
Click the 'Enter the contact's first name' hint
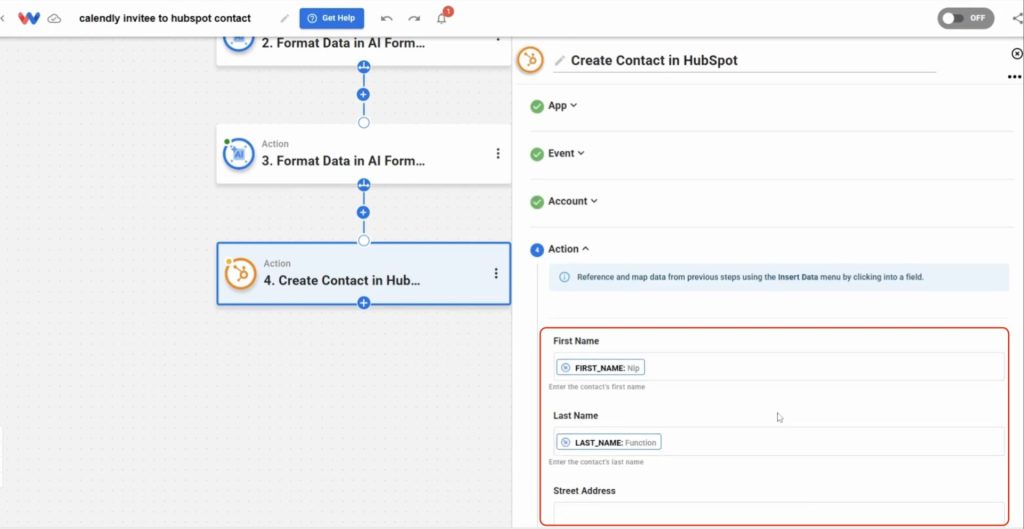pos(597,387)
